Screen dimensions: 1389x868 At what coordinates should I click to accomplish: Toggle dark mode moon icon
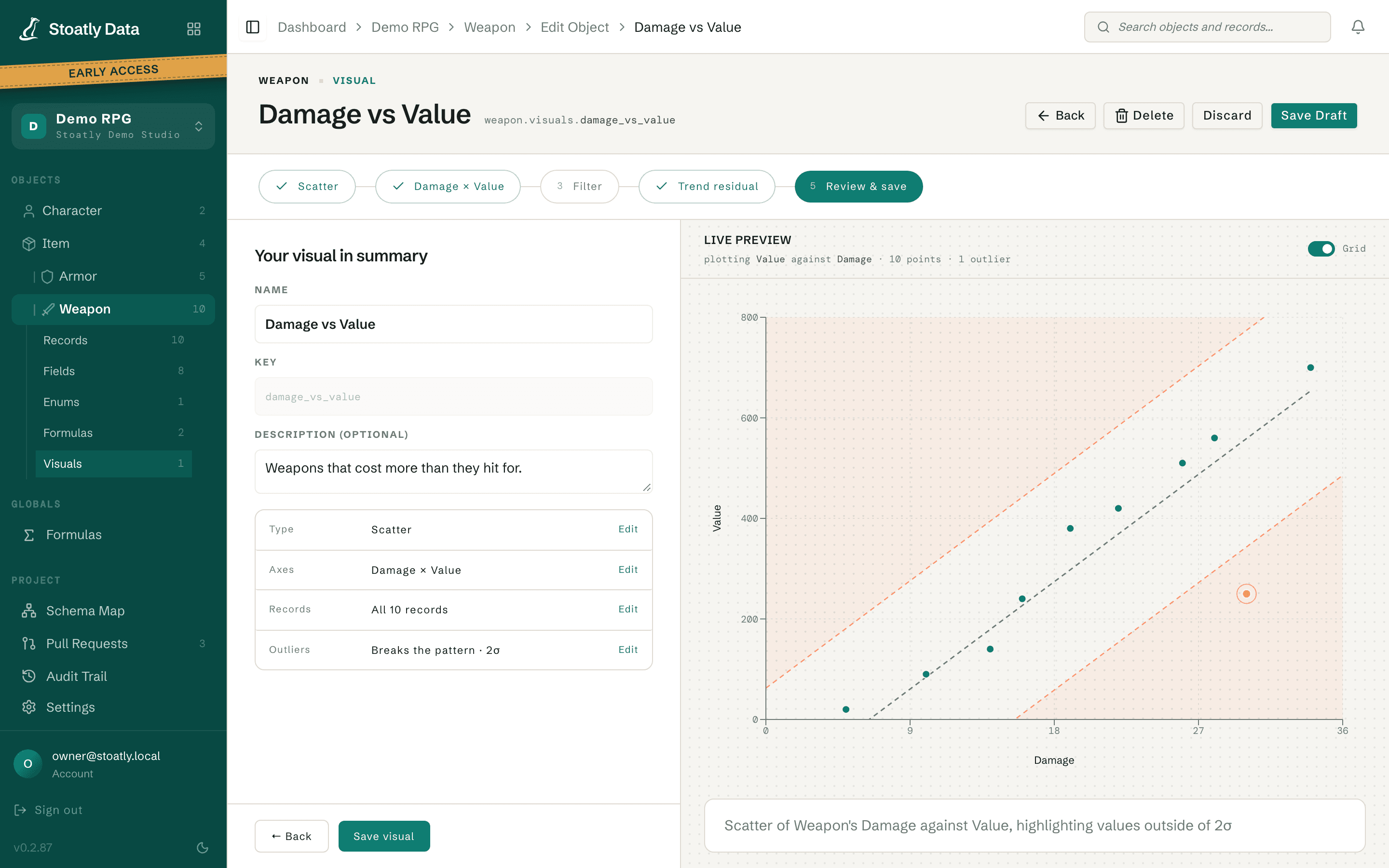pos(203,847)
